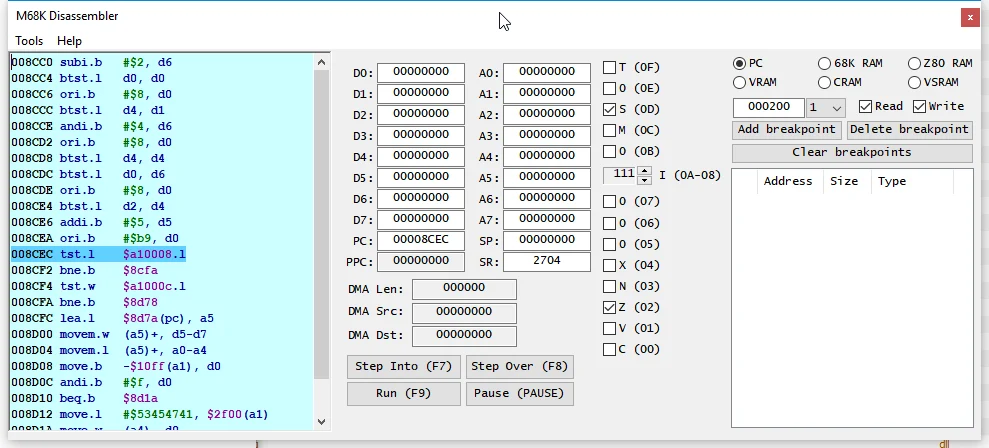
Task: Select the line 008CF2 bne.b $8cfa
Action: [x=85, y=271]
